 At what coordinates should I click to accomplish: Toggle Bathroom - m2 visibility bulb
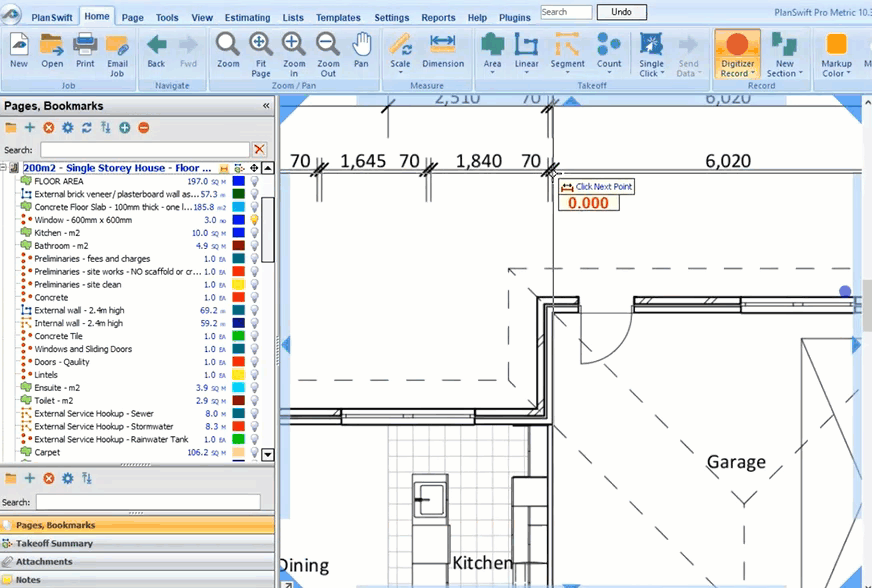point(254,245)
